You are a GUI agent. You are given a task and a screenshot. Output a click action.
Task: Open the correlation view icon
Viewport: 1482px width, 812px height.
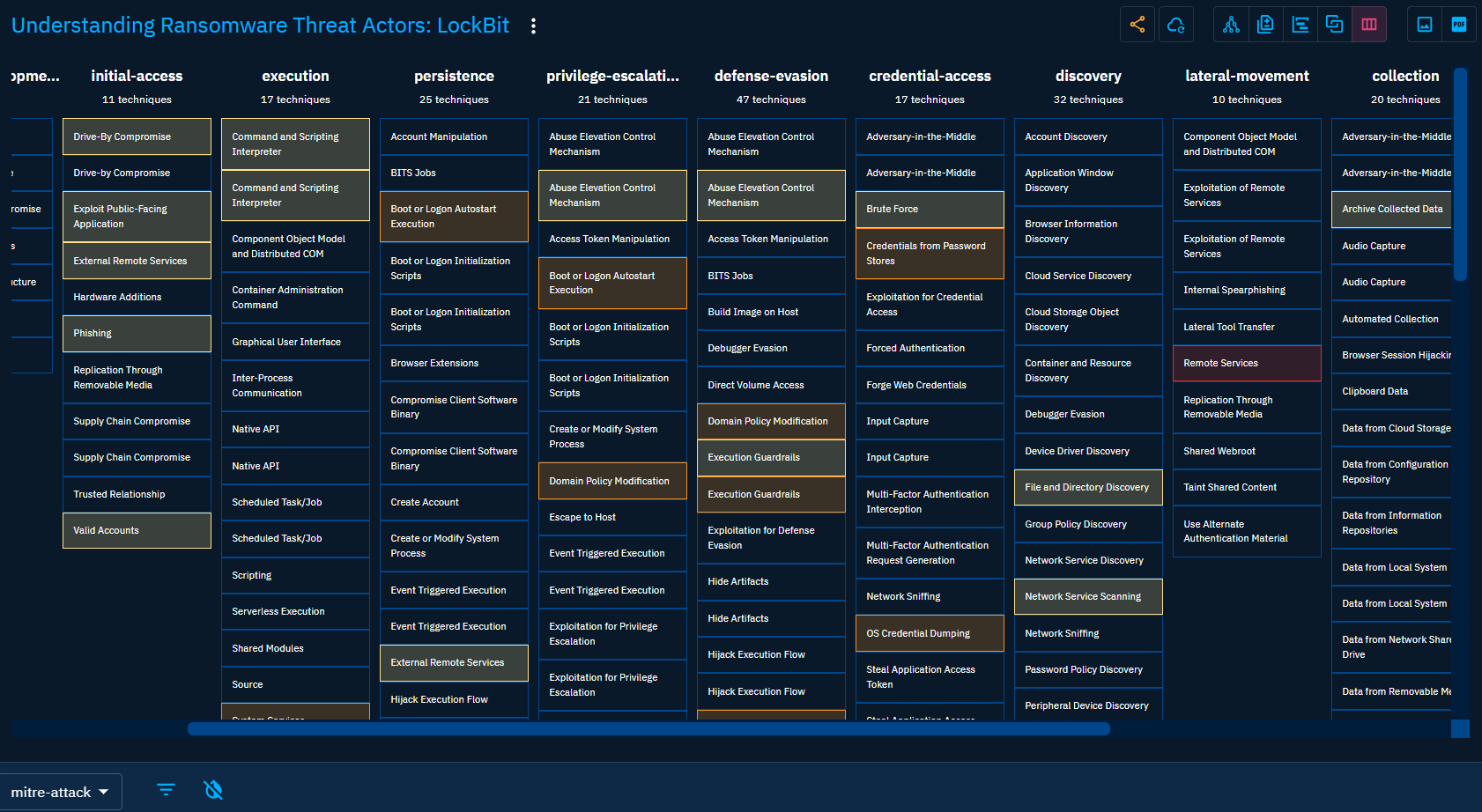click(1335, 25)
